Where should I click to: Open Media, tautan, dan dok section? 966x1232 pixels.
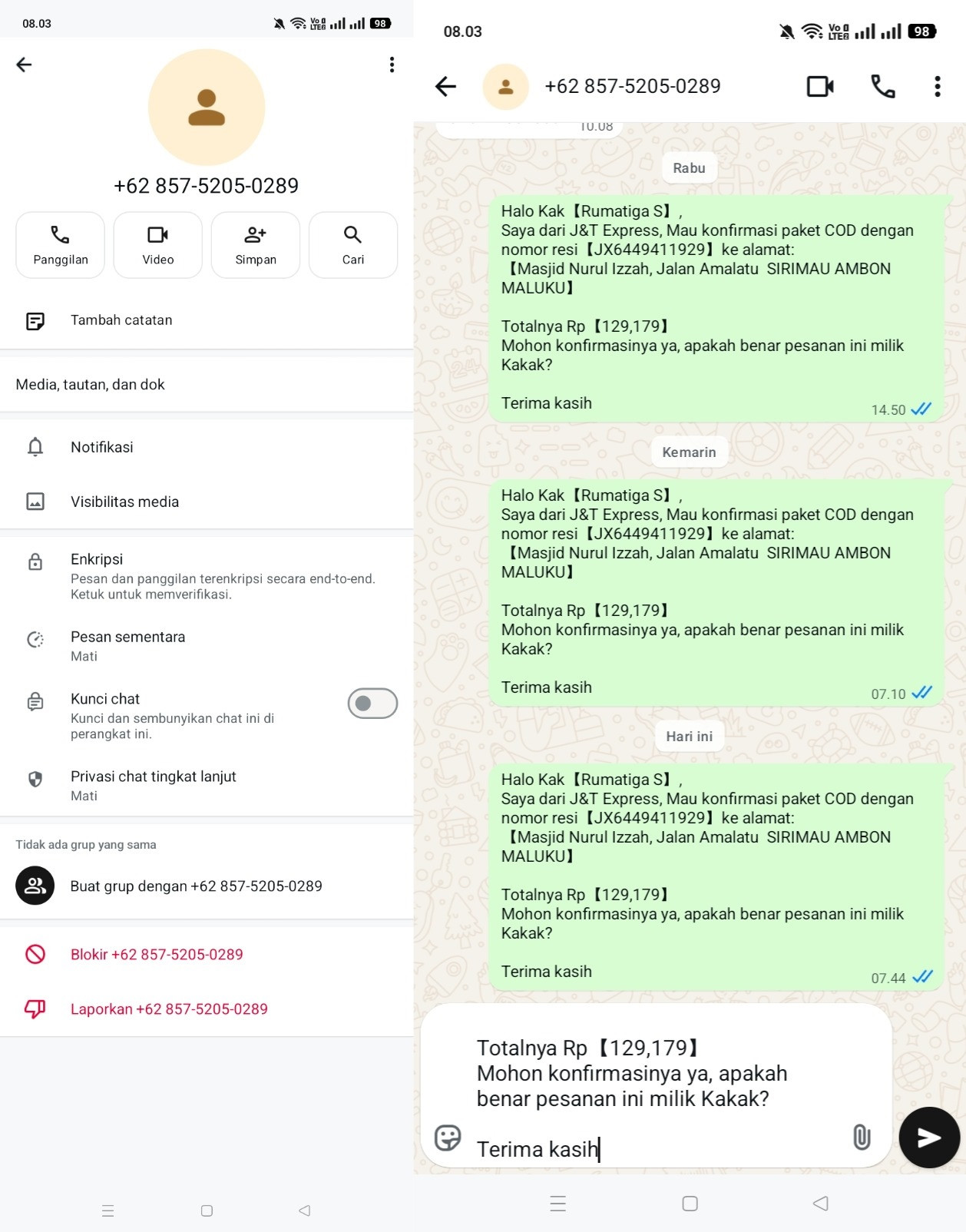point(207,385)
